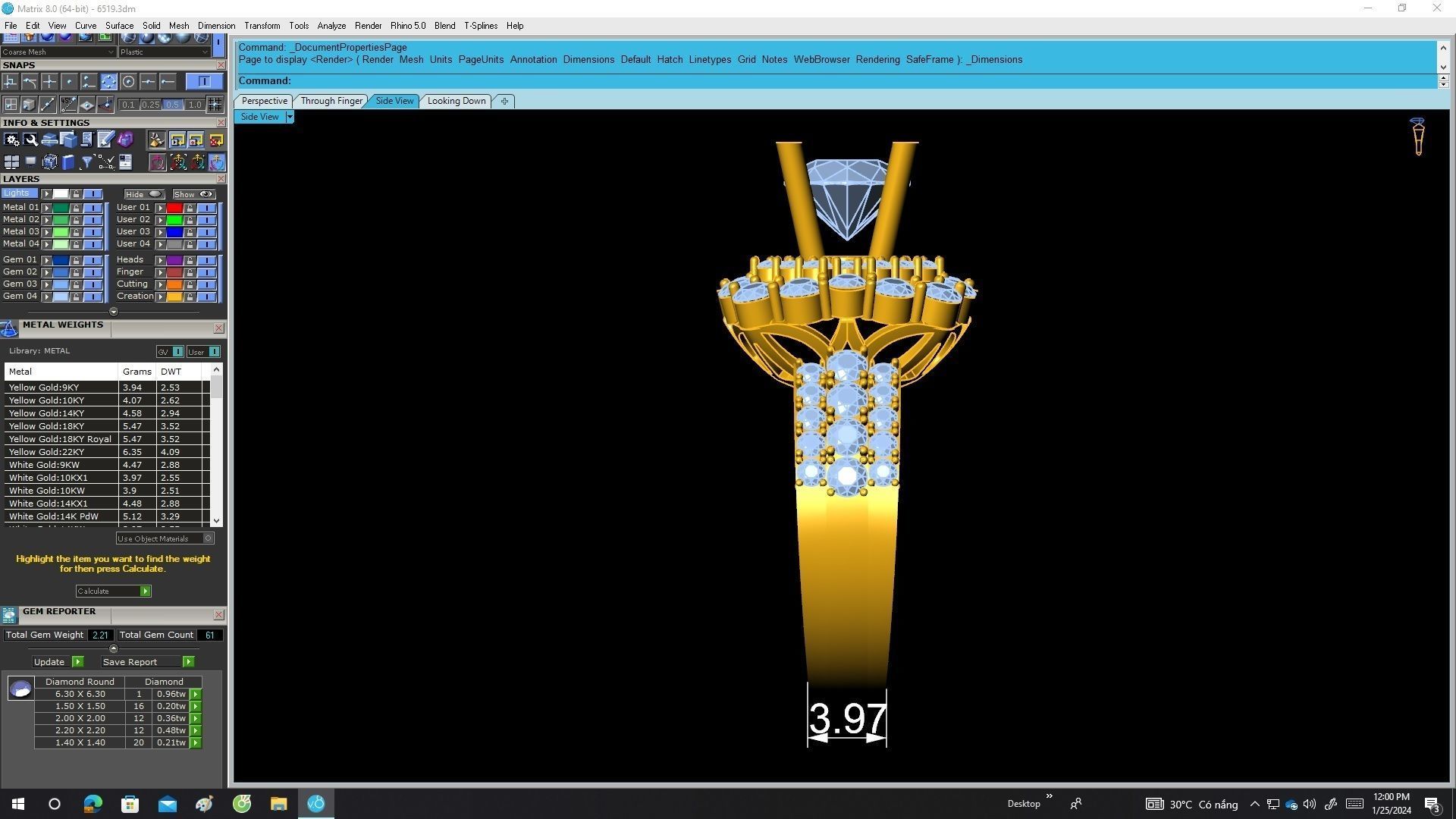Open the T-Splines menu
The height and width of the screenshot is (819, 1456).
[x=480, y=26]
